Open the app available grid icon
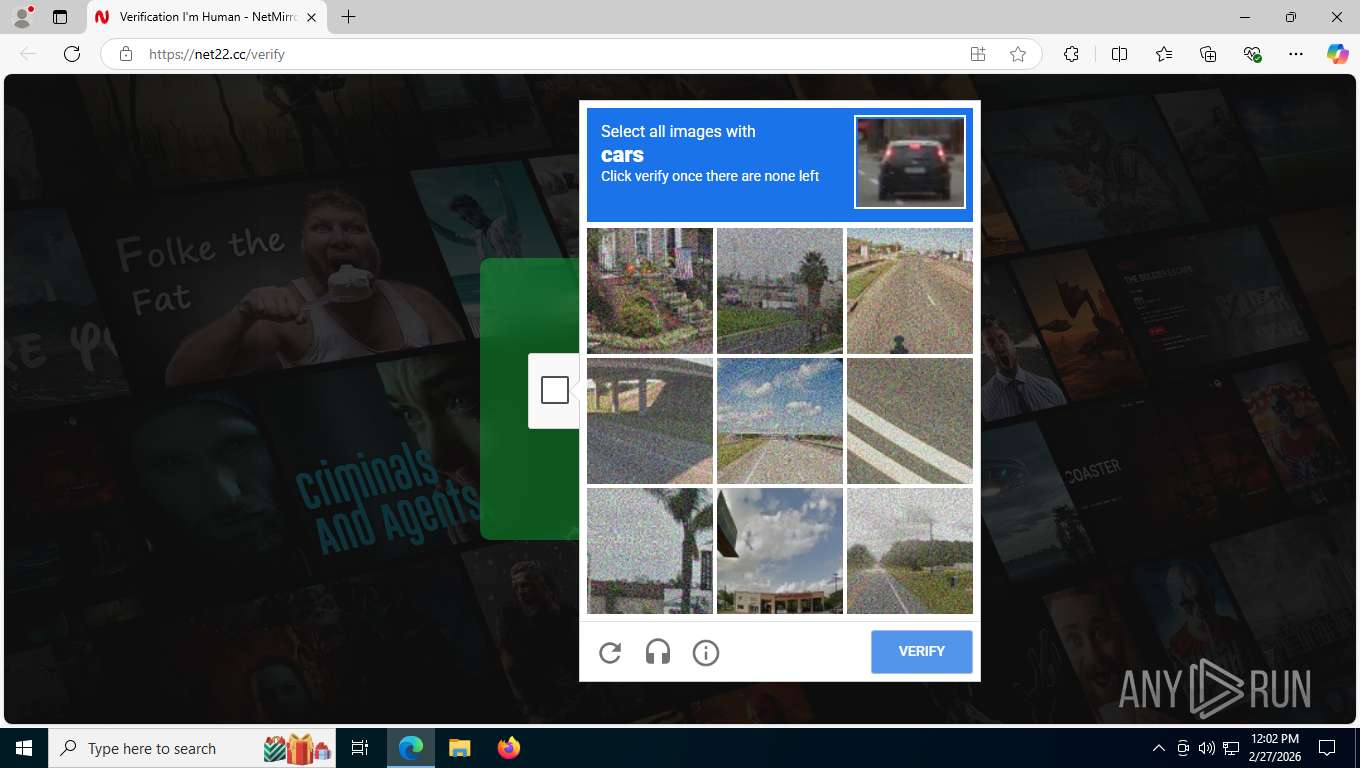 (x=978, y=54)
